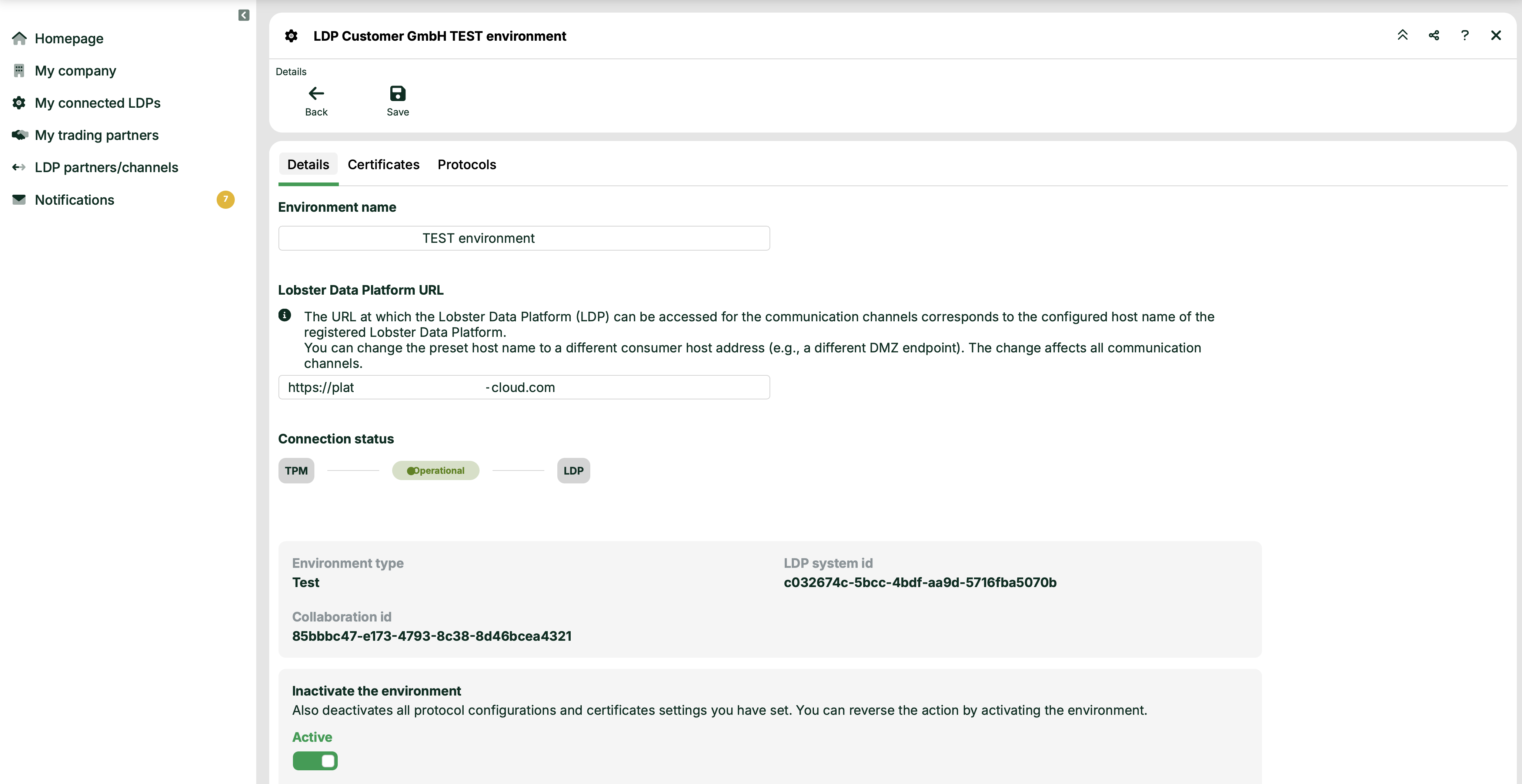Image resolution: width=1522 pixels, height=784 pixels.
Task: Collapse the left sidebar panel
Action: (x=243, y=15)
